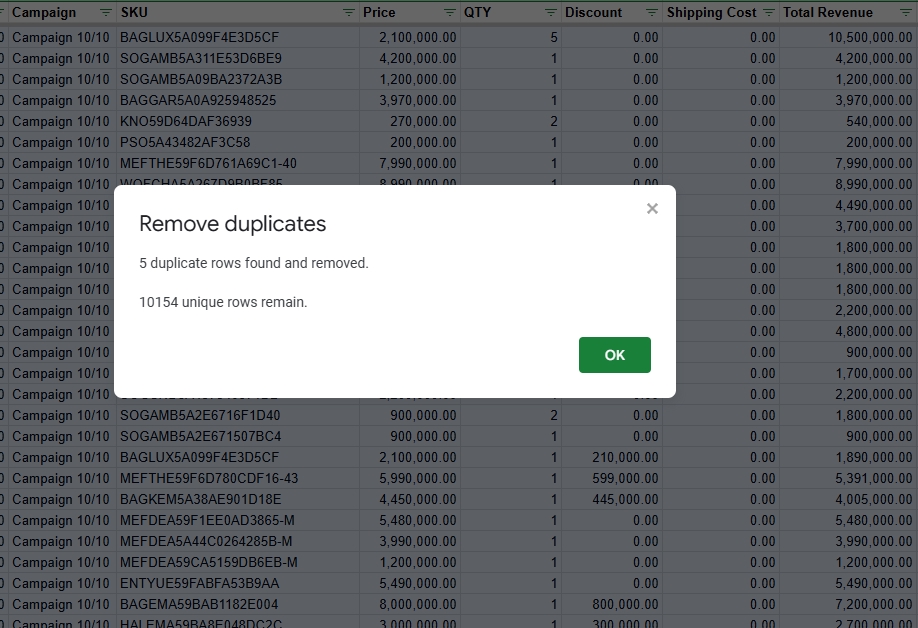This screenshot has width=918, height=628.
Task: Select discount cell 445,000.00
Action: [612, 500]
